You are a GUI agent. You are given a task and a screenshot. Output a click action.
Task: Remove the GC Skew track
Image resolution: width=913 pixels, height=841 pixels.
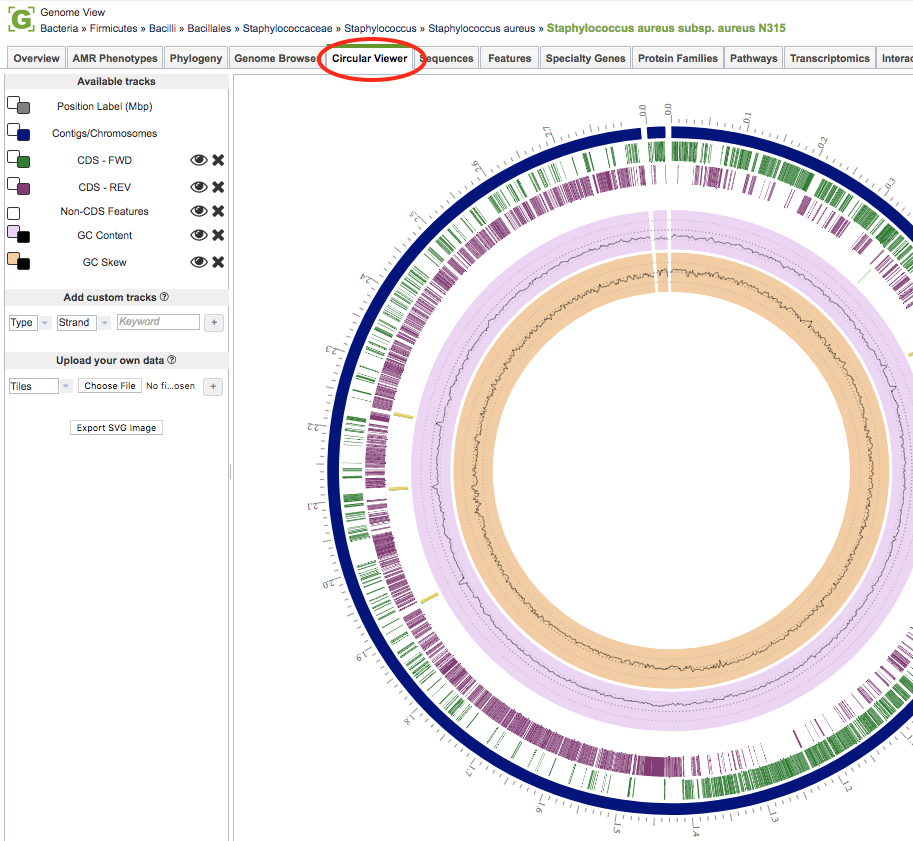point(218,262)
